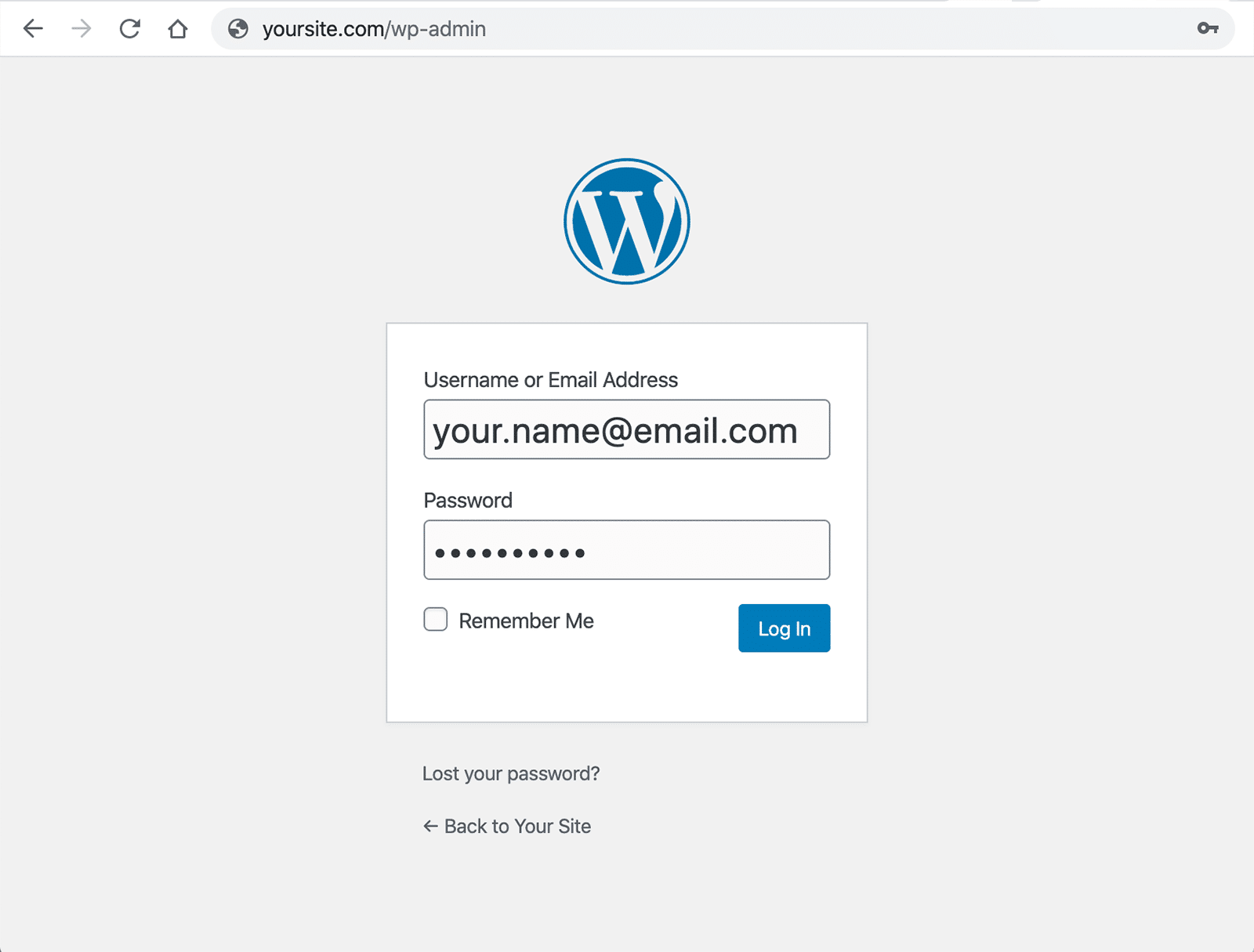Click the Username or Email Address label
The image size is (1254, 952).
(x=550, y=380)
